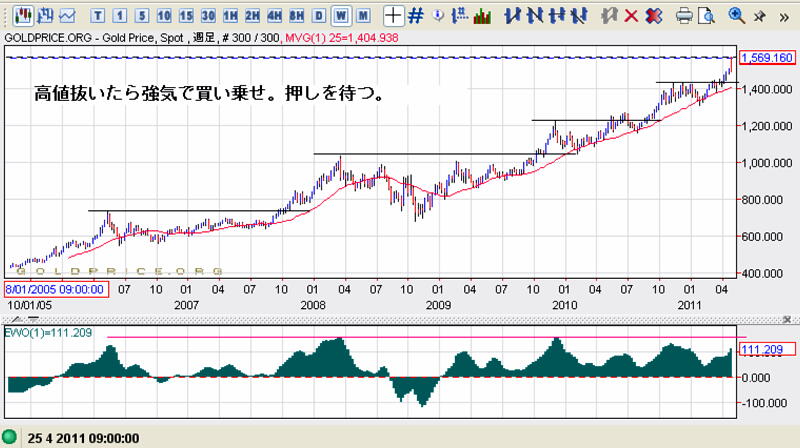
Task: Toggle the crosshair cursor tool
Action: tap(394, 16)
